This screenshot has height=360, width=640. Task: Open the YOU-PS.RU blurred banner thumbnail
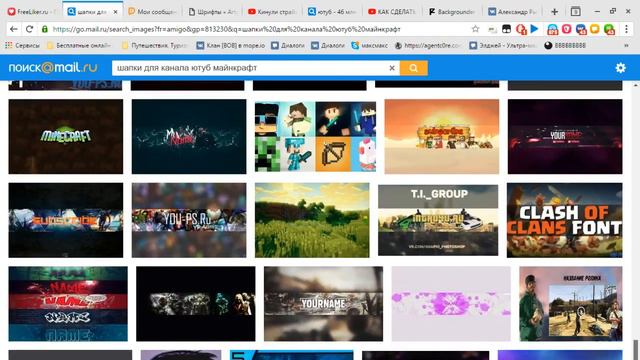tap(189, 220)
